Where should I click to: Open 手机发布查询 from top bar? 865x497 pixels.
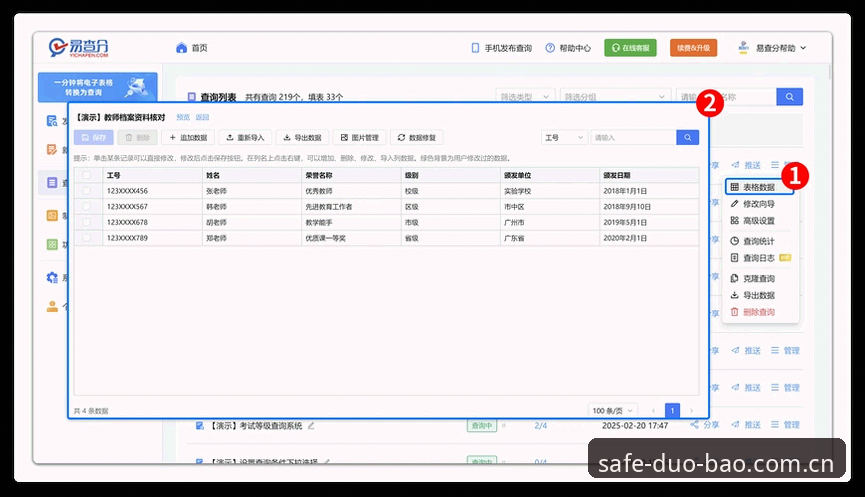coord(501,48)
